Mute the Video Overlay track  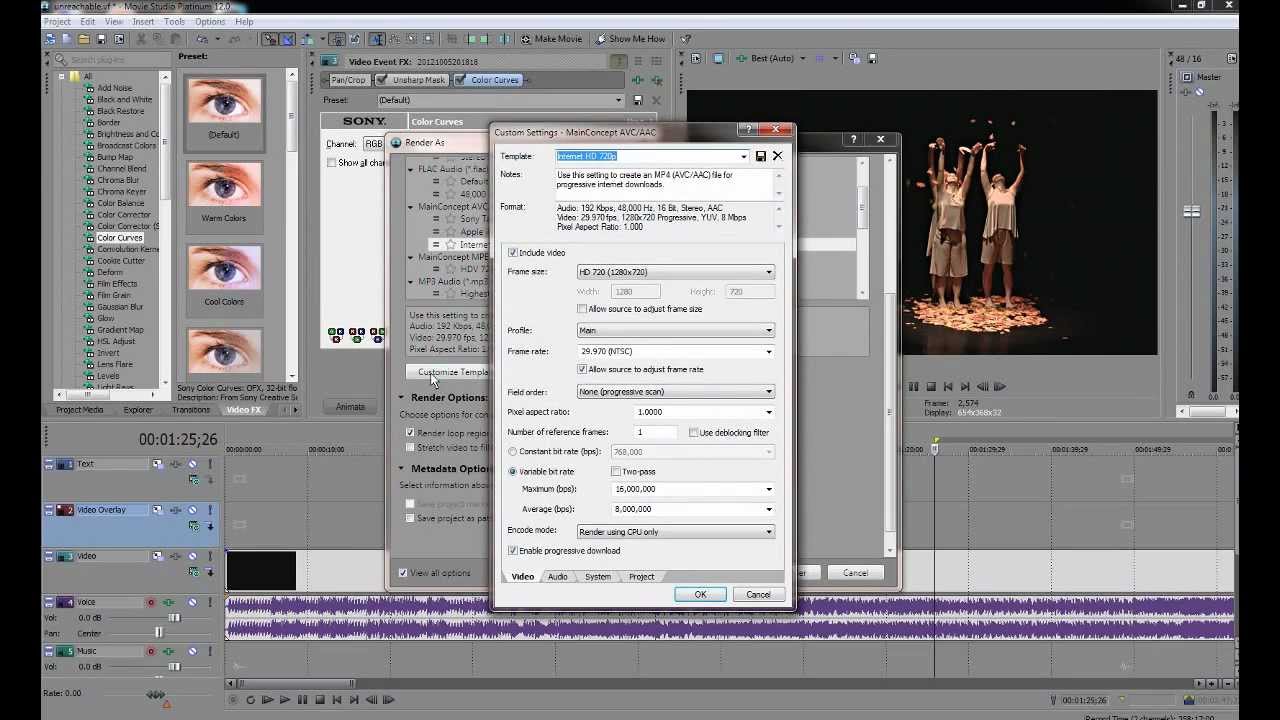tap(192, 510)
